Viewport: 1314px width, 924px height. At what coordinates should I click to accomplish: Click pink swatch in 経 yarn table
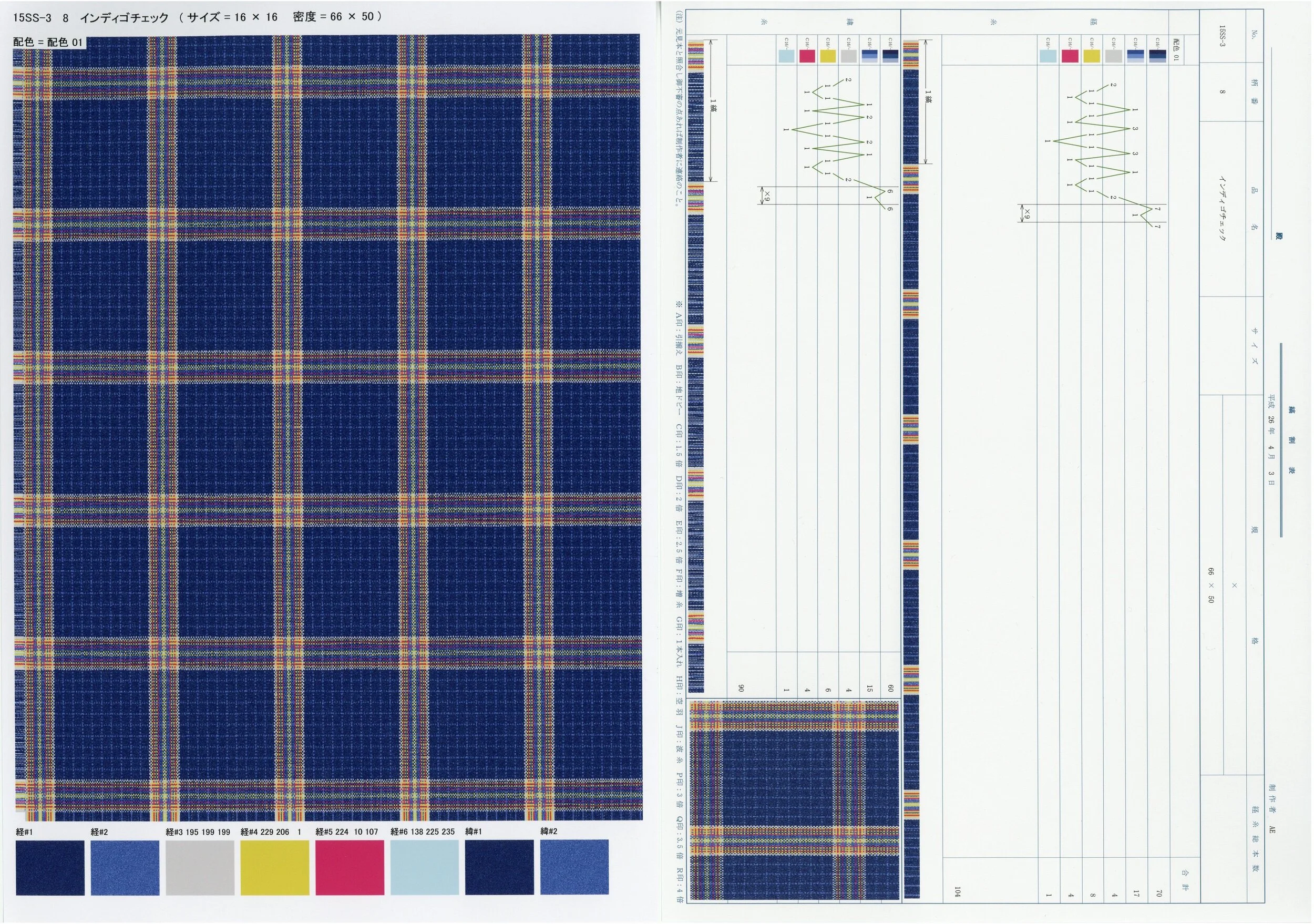pos(1070,56)
